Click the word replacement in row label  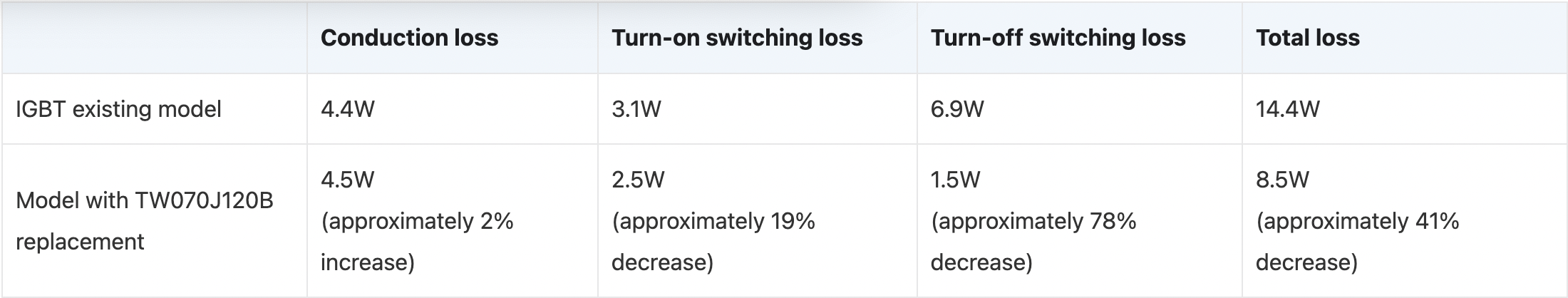(x=80, y=242)
